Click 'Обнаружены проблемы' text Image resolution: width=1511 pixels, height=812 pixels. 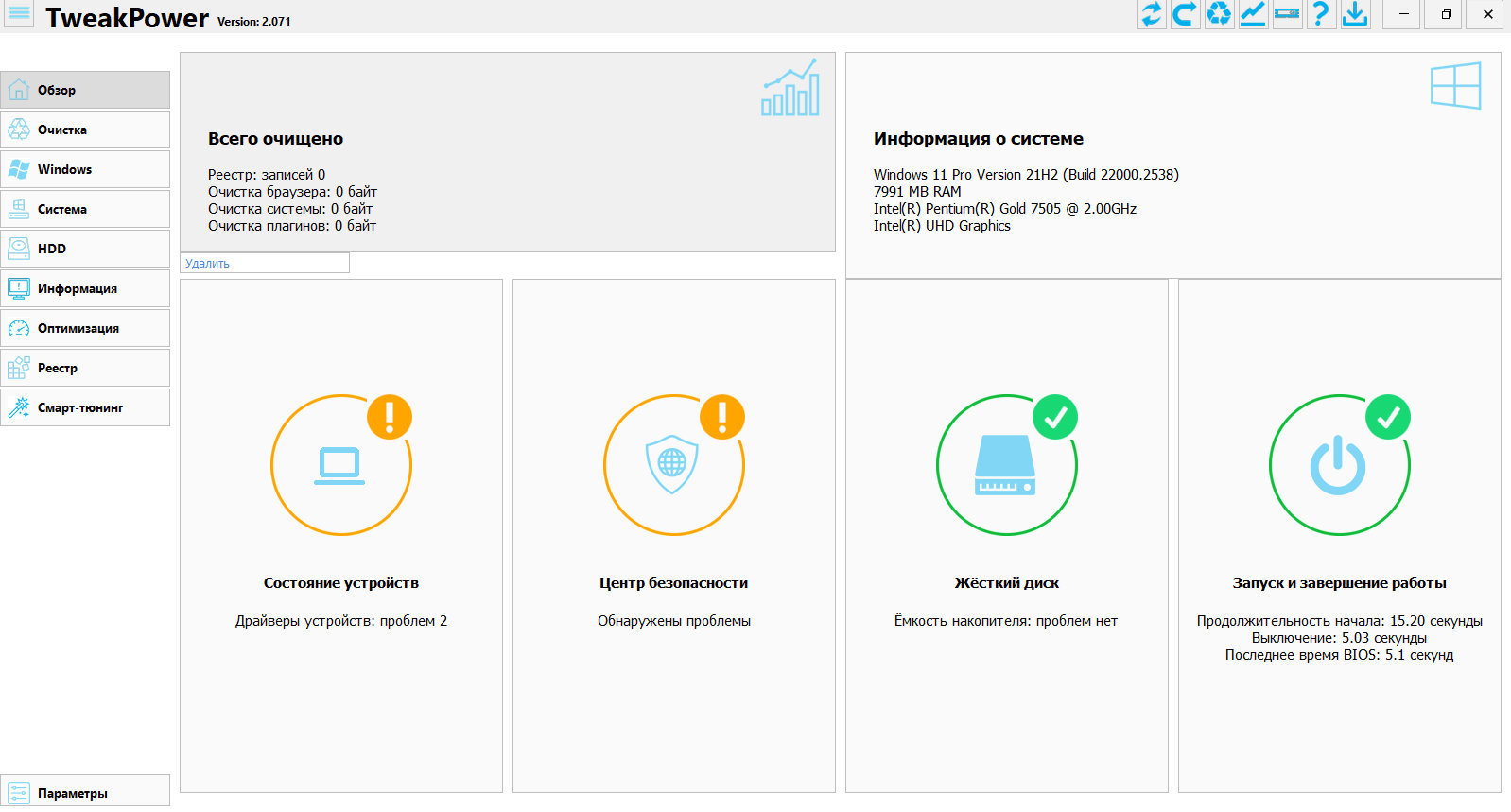pos(674,621)
